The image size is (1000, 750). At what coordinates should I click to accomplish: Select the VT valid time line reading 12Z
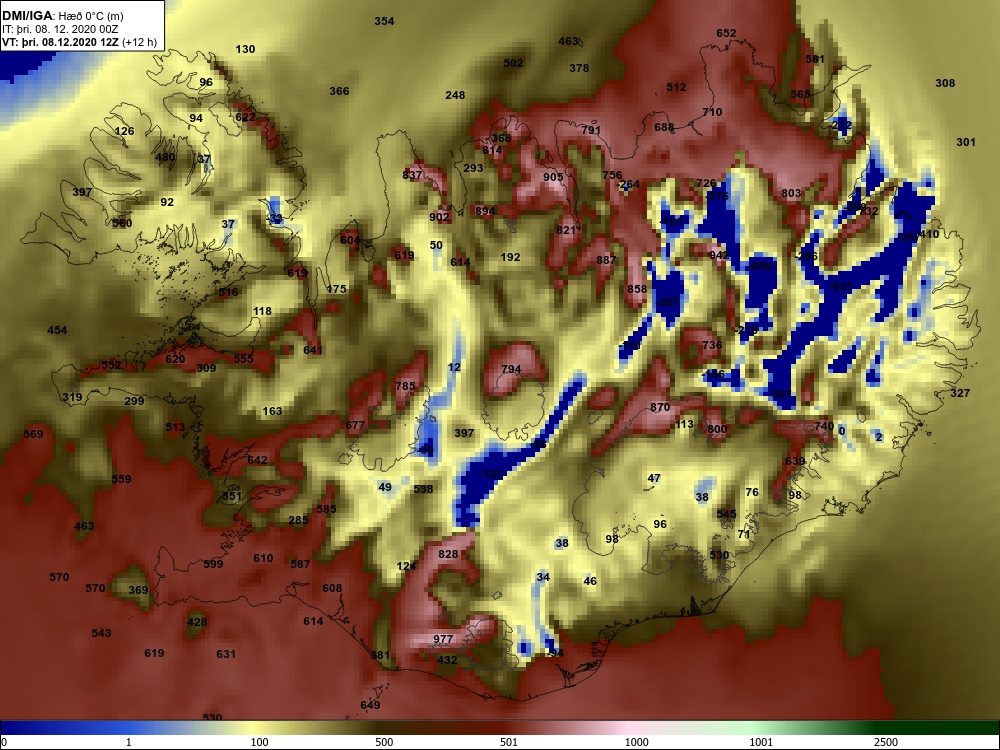point(80,42)
